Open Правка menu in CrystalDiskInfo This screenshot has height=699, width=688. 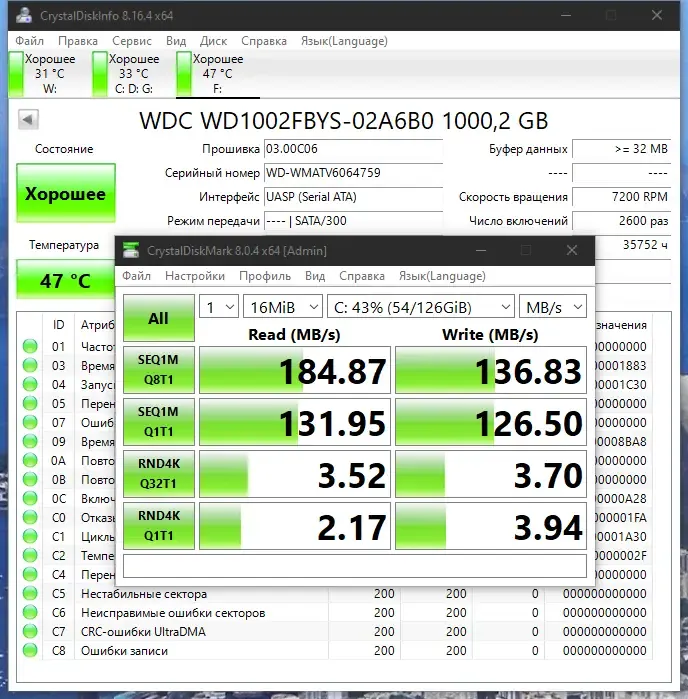pos(78,41)
